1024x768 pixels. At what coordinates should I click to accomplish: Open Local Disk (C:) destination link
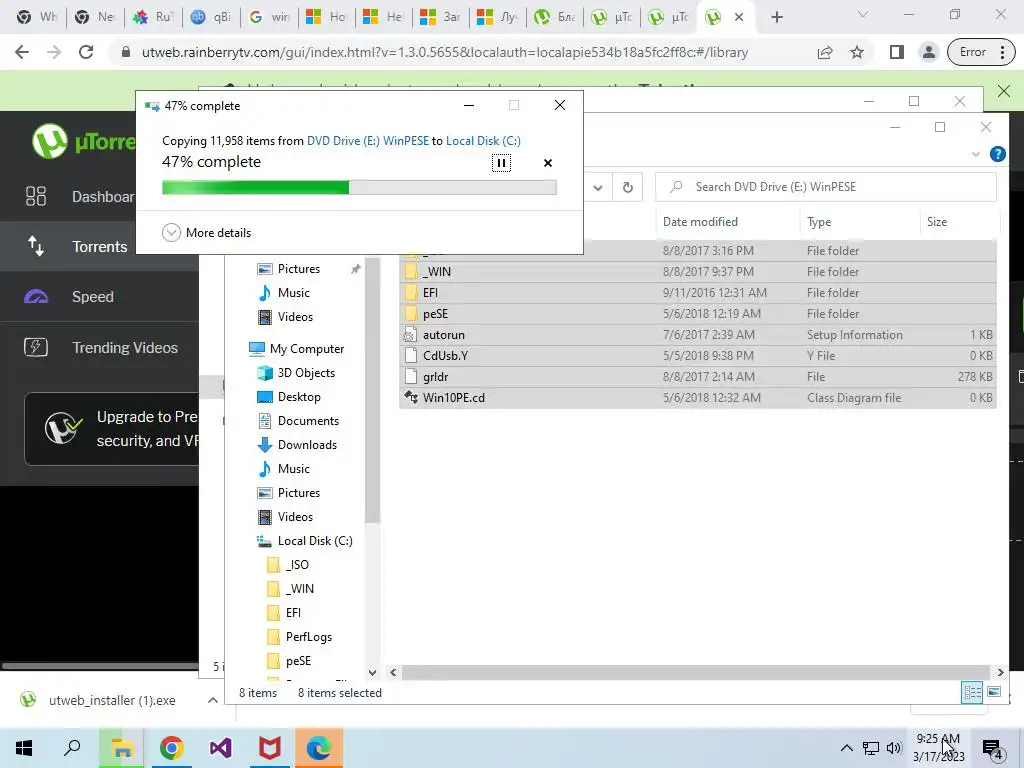click(483, 140)
